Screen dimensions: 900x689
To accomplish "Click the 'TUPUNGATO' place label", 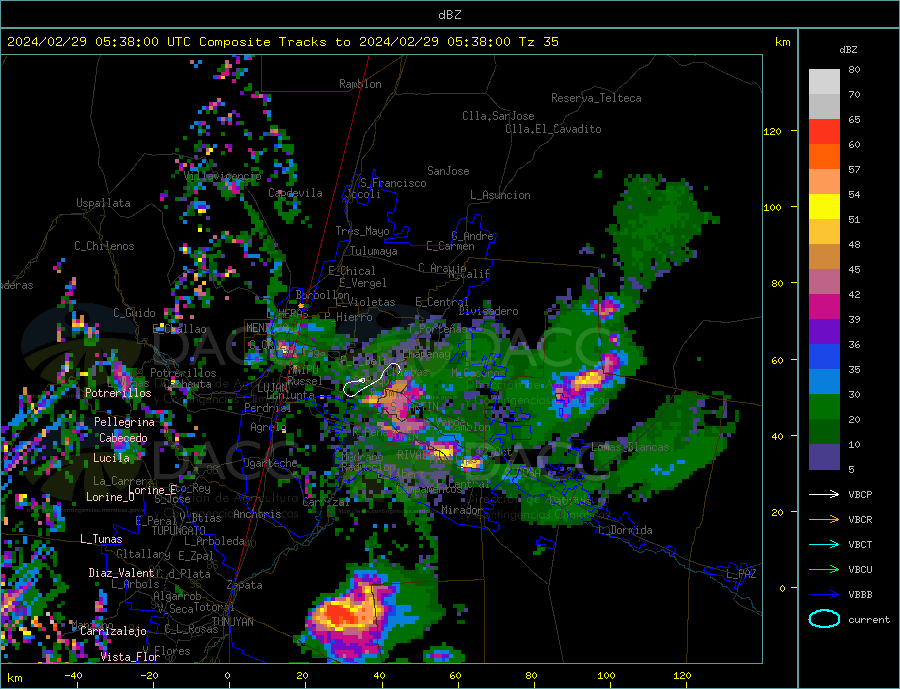I will pyautogui.click(x=178, y=531).
